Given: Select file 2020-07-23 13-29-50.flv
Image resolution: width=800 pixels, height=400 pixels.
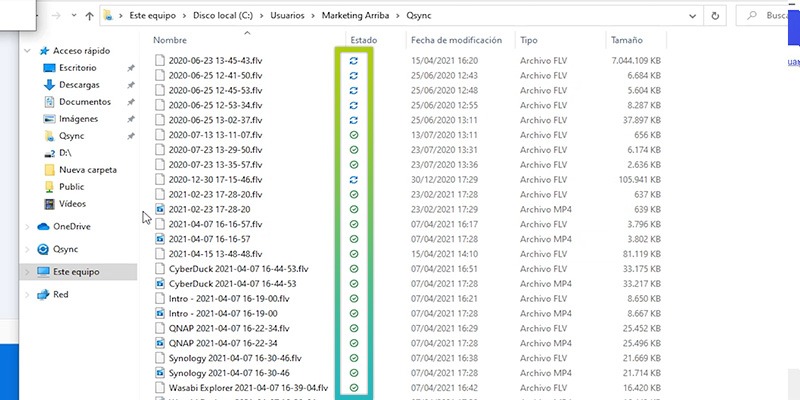Looking at the screenshot, I should click(x=215, y=150).
